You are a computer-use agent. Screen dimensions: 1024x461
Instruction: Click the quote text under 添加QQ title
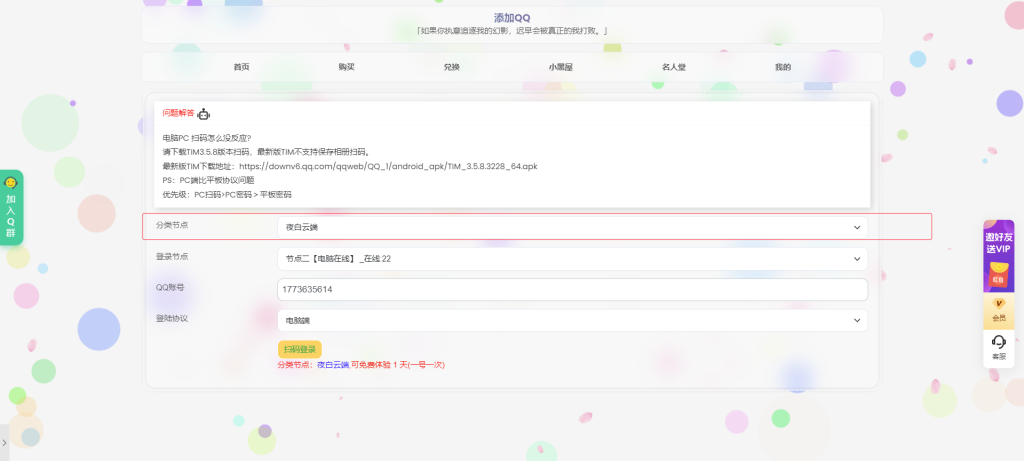(512, 31)
